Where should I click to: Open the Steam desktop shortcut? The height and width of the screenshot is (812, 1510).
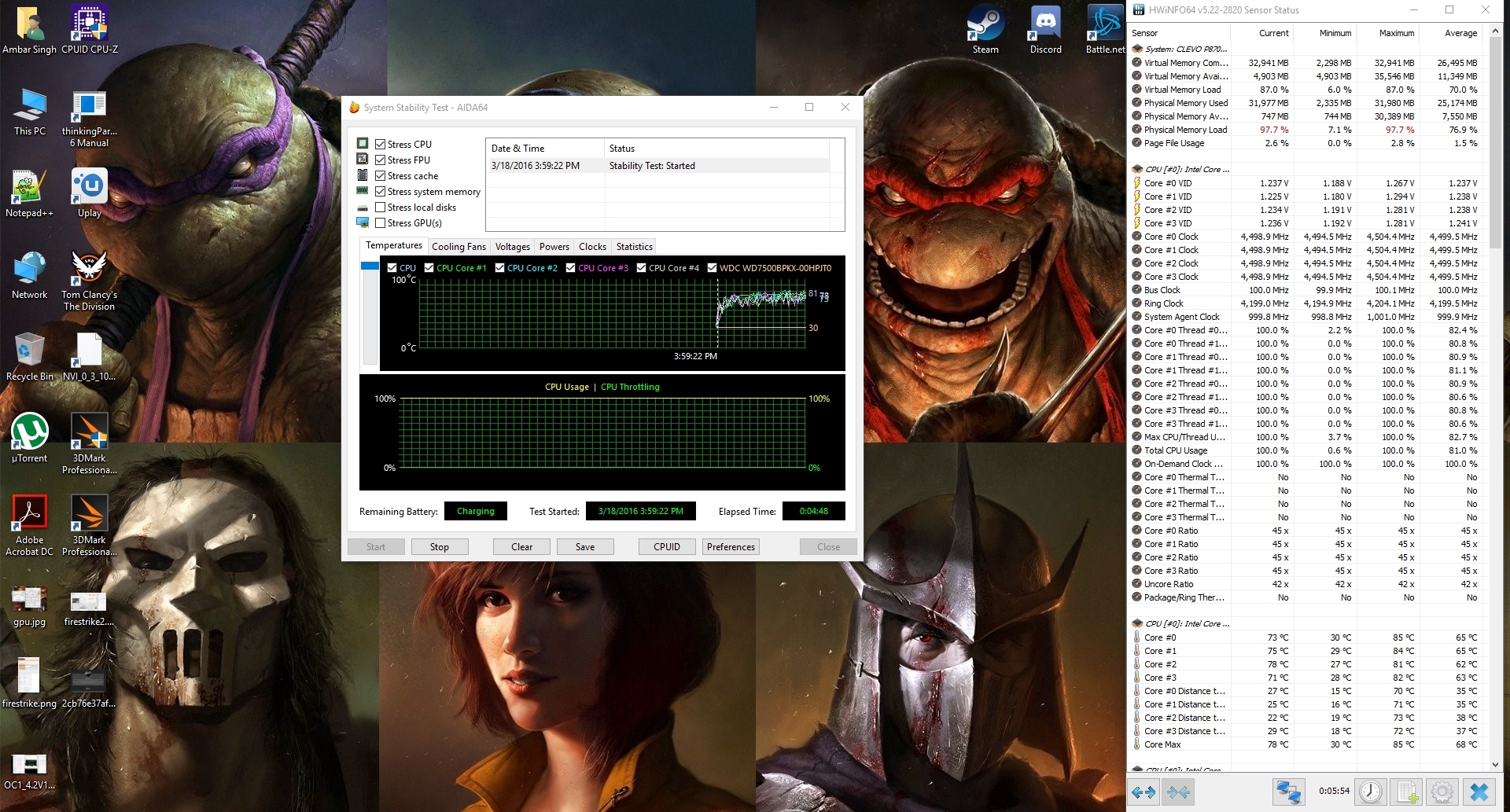click(x=985, y=30)
